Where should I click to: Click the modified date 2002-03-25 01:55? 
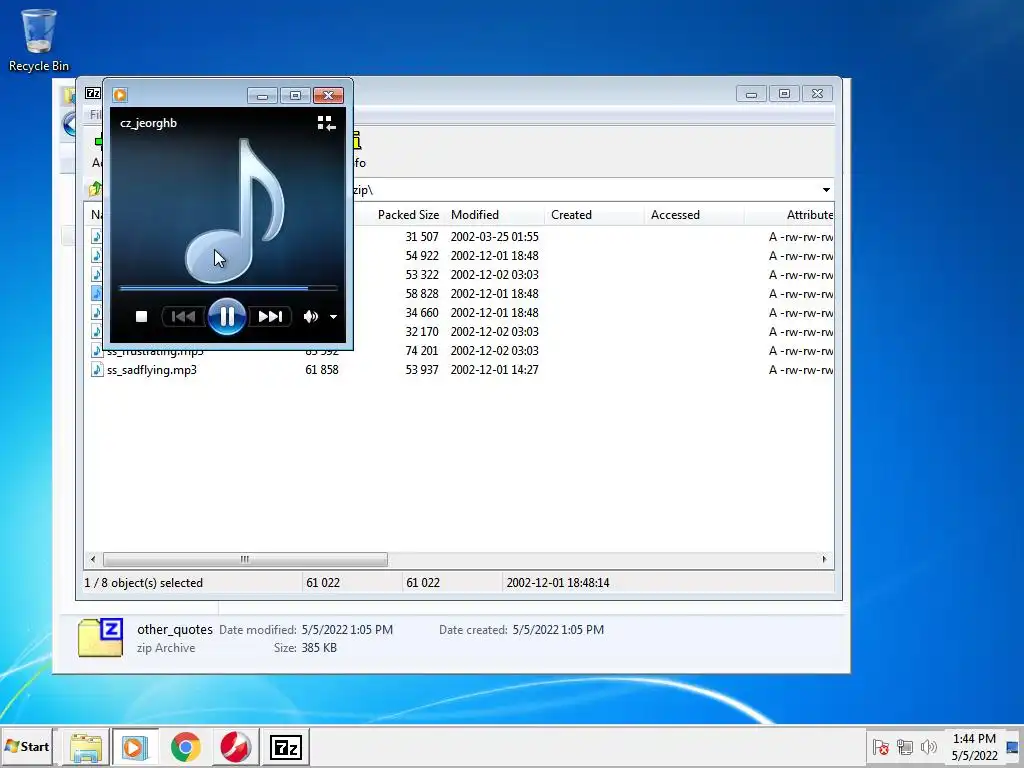click(494, 237)
